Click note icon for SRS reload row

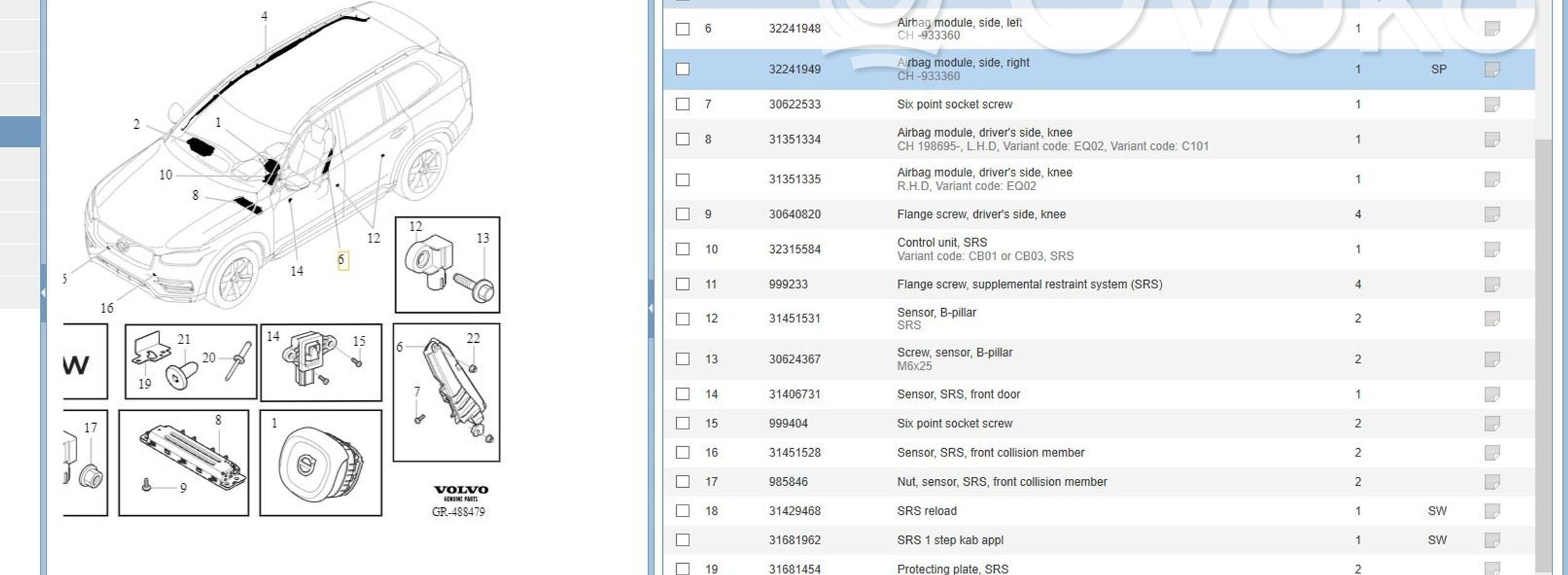point(1491,511)
